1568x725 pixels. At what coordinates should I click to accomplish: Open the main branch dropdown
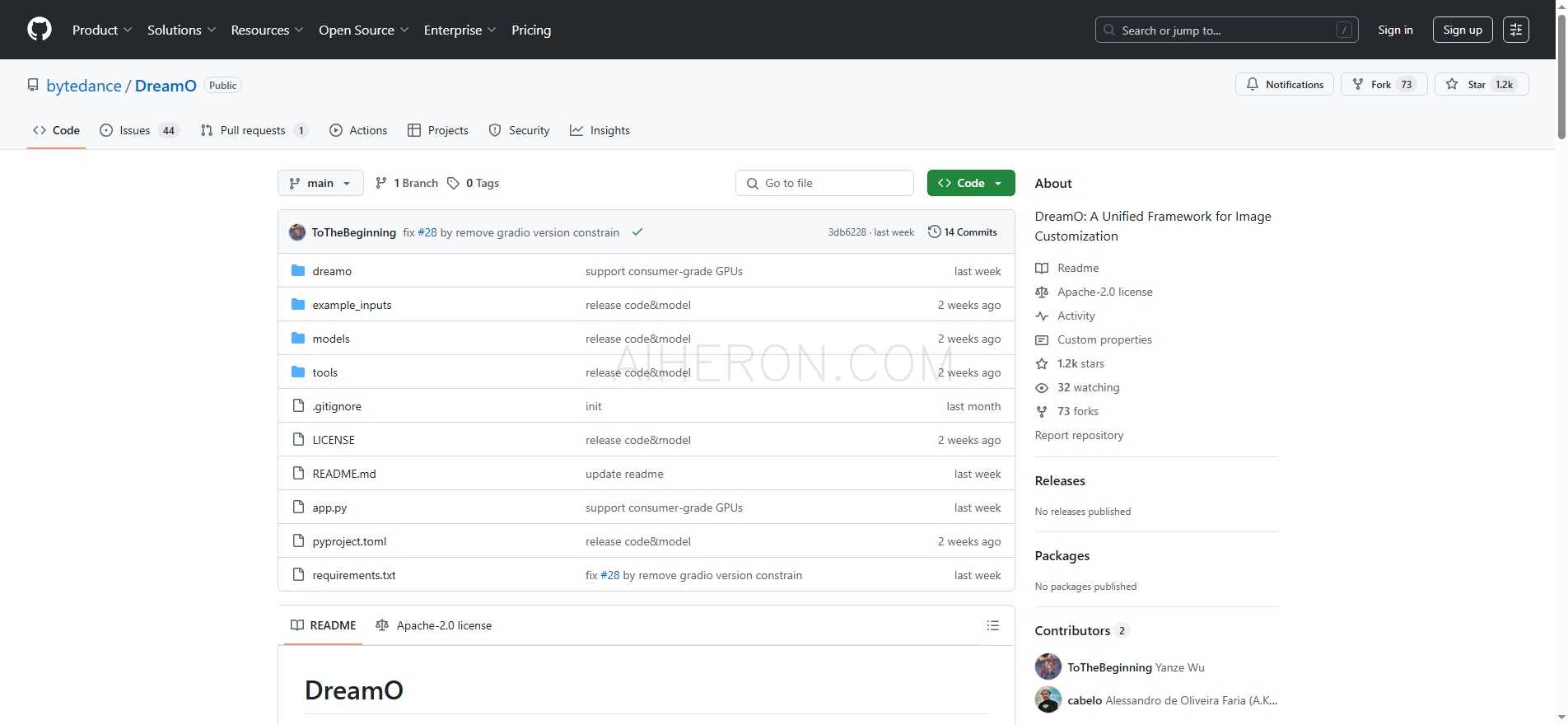click(320, 183)
